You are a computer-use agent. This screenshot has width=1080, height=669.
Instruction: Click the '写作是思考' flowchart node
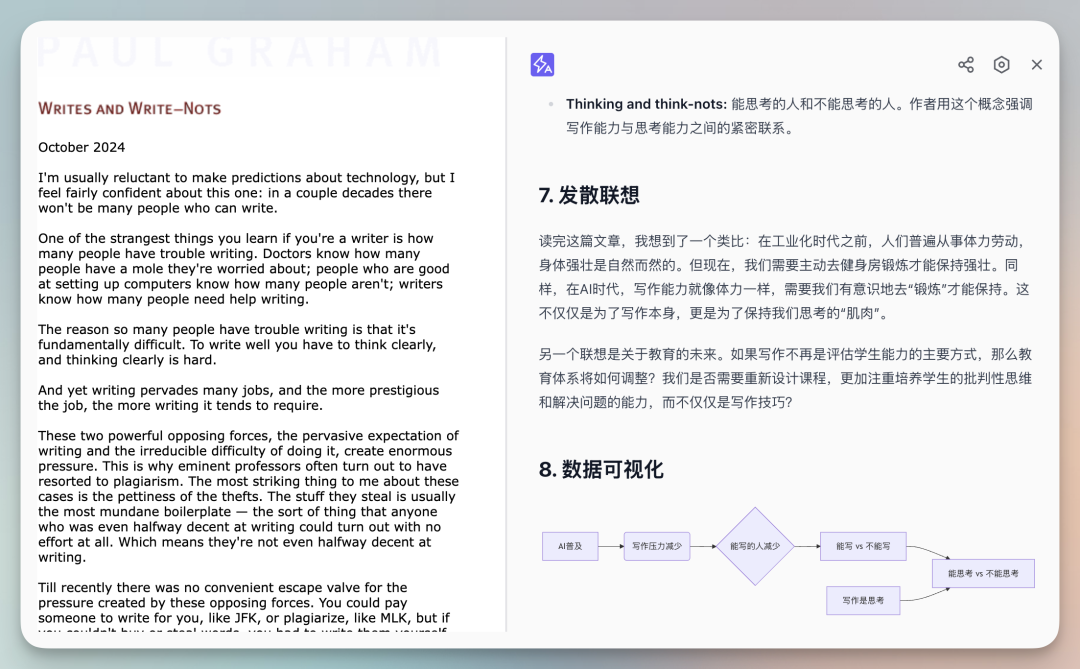tap(863, 600)
